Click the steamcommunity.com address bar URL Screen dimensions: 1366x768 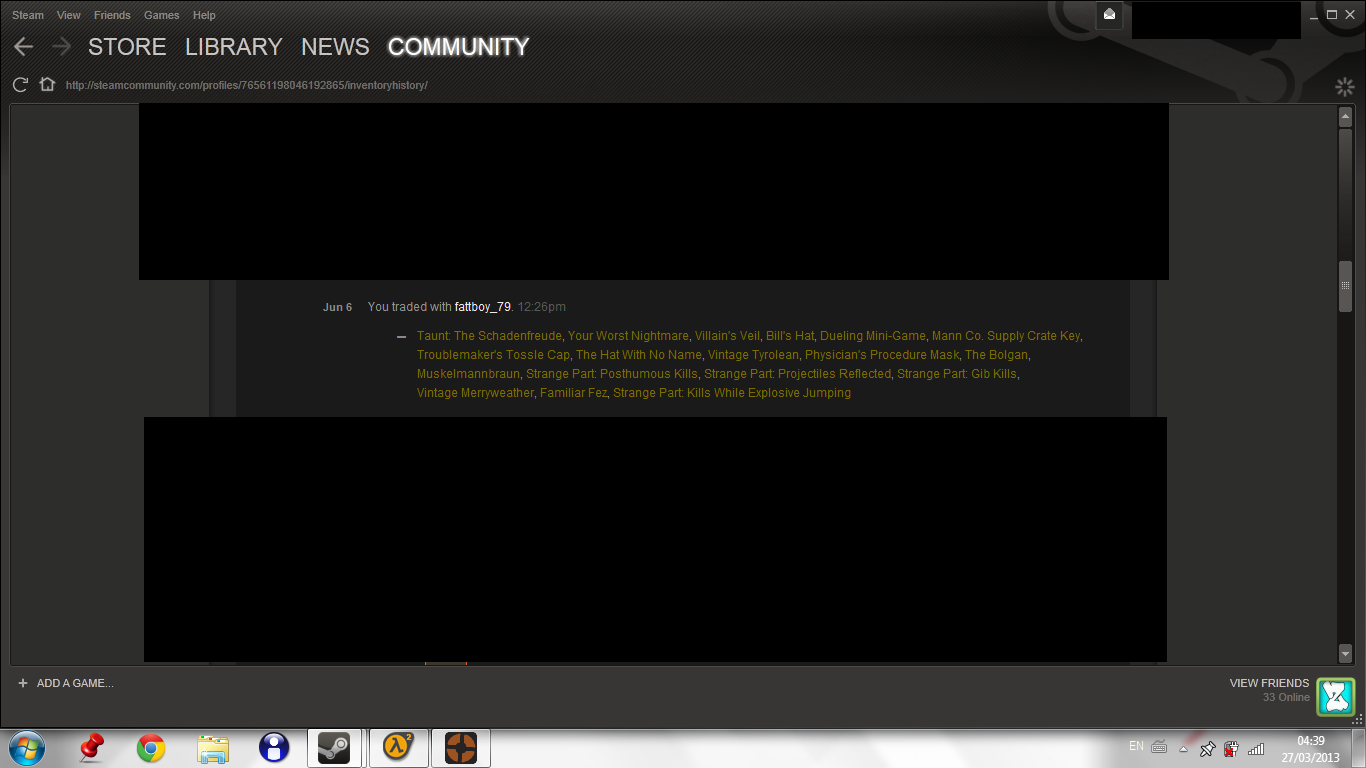click(247, 86)
